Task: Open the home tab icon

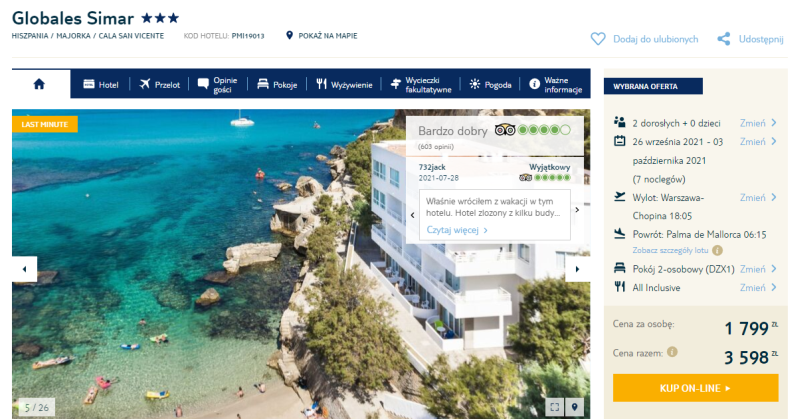Action: pos(39,84)
